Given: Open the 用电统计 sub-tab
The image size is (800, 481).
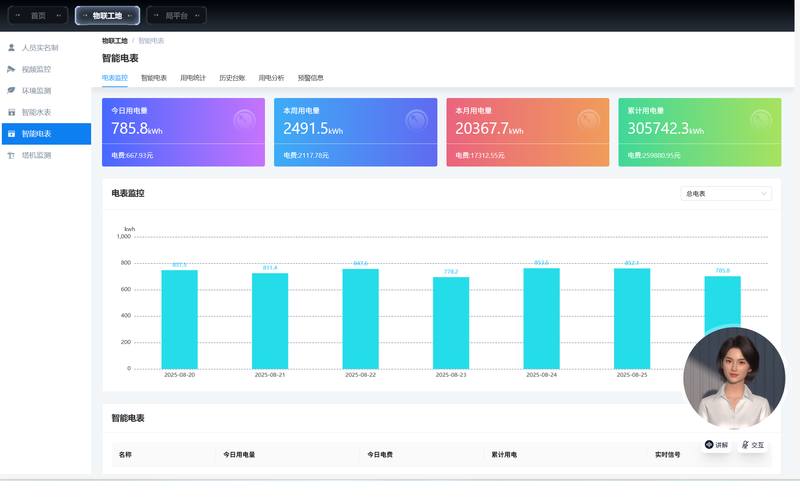Looking at the screenshot, I should point(193,78).
